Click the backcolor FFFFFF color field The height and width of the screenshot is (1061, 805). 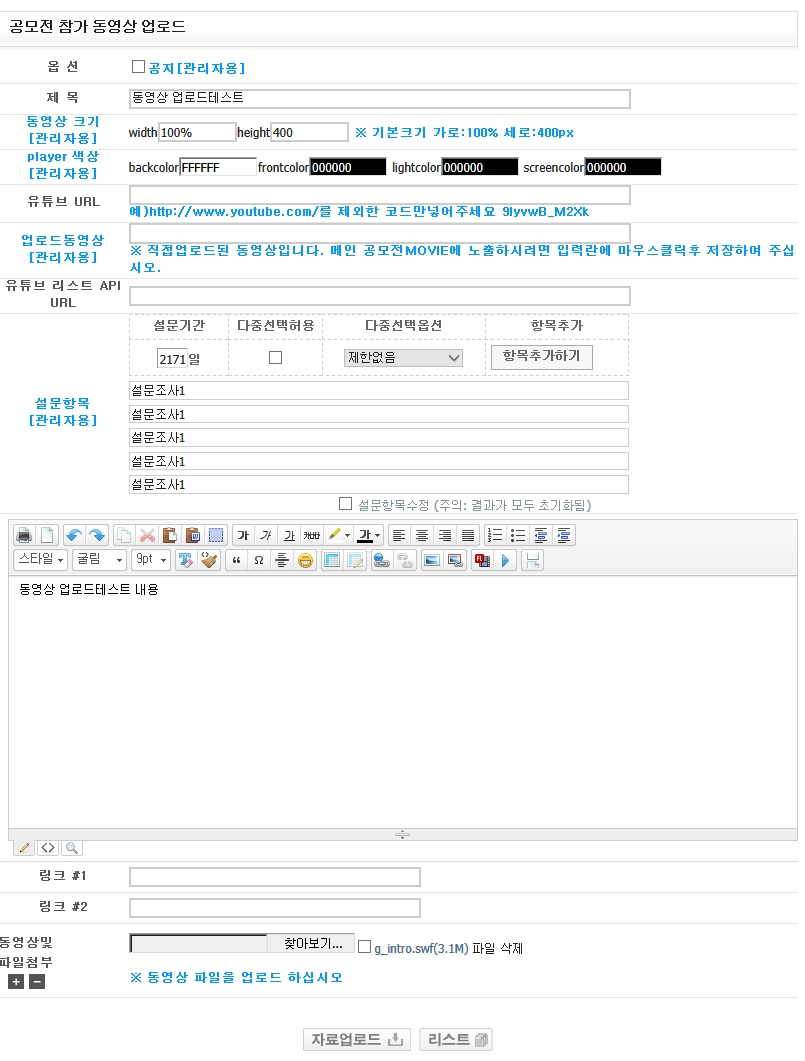coord(218,167)
